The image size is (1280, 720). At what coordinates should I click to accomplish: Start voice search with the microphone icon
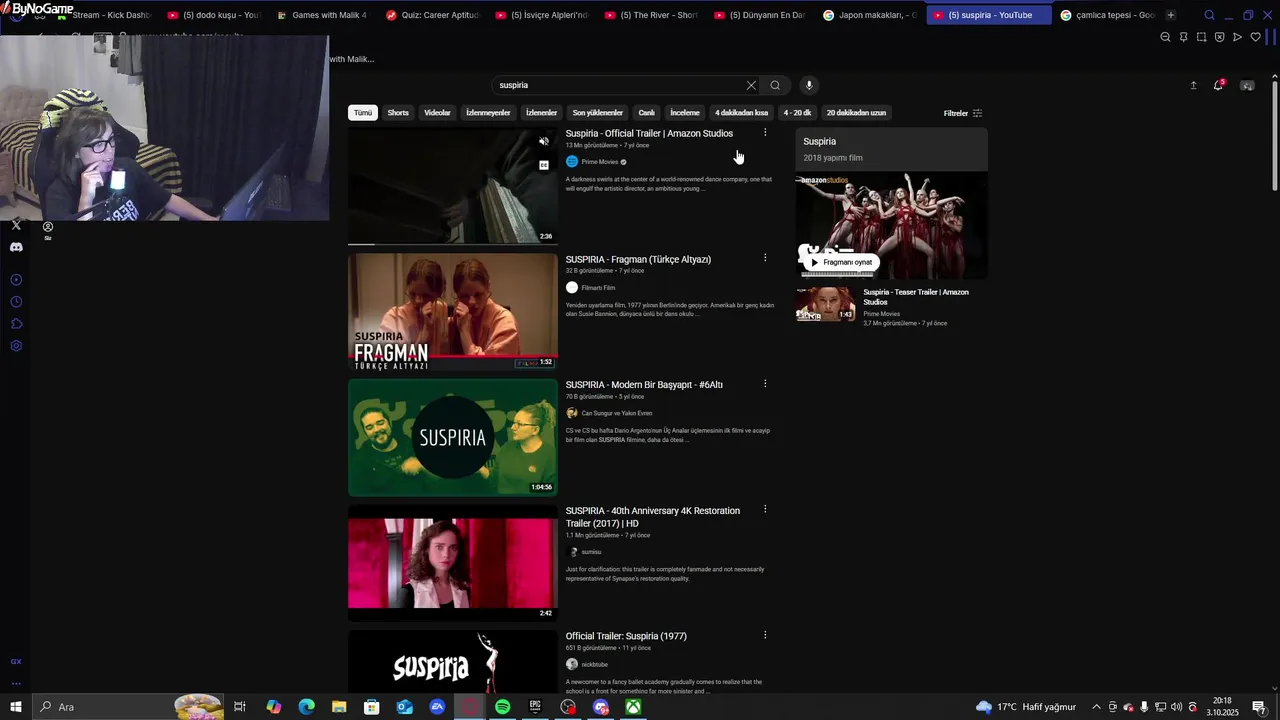click(x=809, y=85)
